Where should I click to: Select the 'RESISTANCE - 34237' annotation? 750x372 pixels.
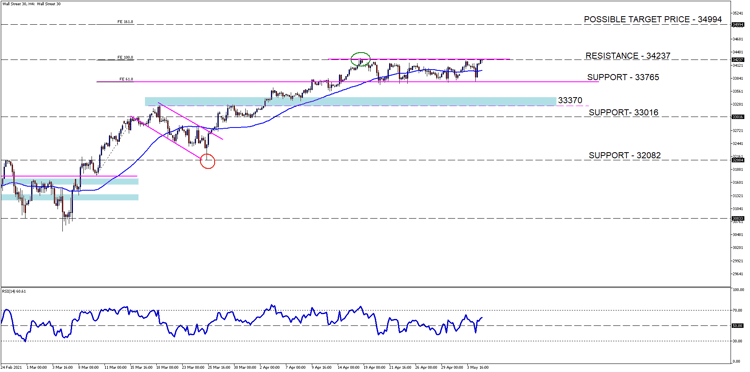627,56
